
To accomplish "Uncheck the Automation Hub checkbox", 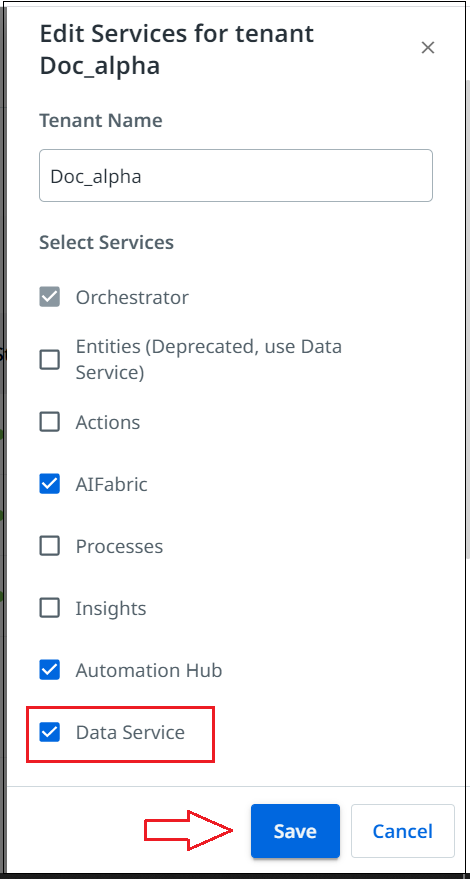I will point(49,670).
